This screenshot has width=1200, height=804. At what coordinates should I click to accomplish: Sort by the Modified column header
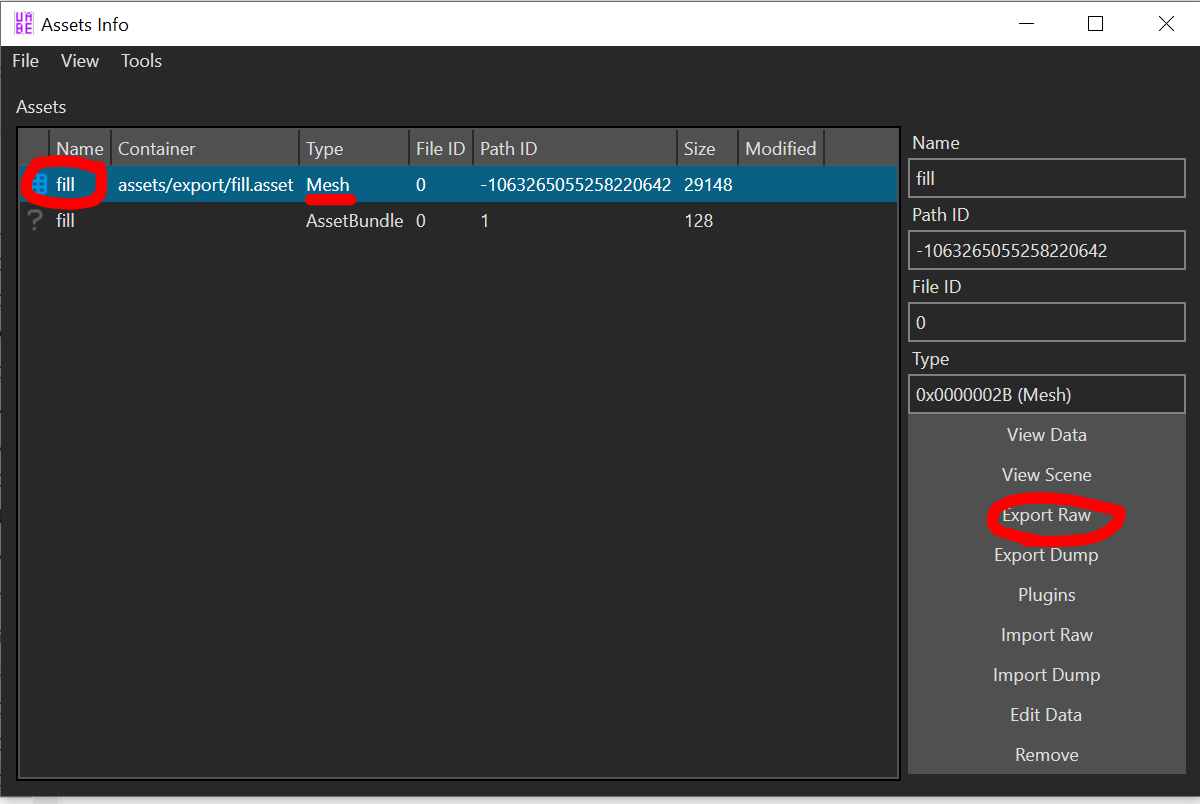(781, 149)
